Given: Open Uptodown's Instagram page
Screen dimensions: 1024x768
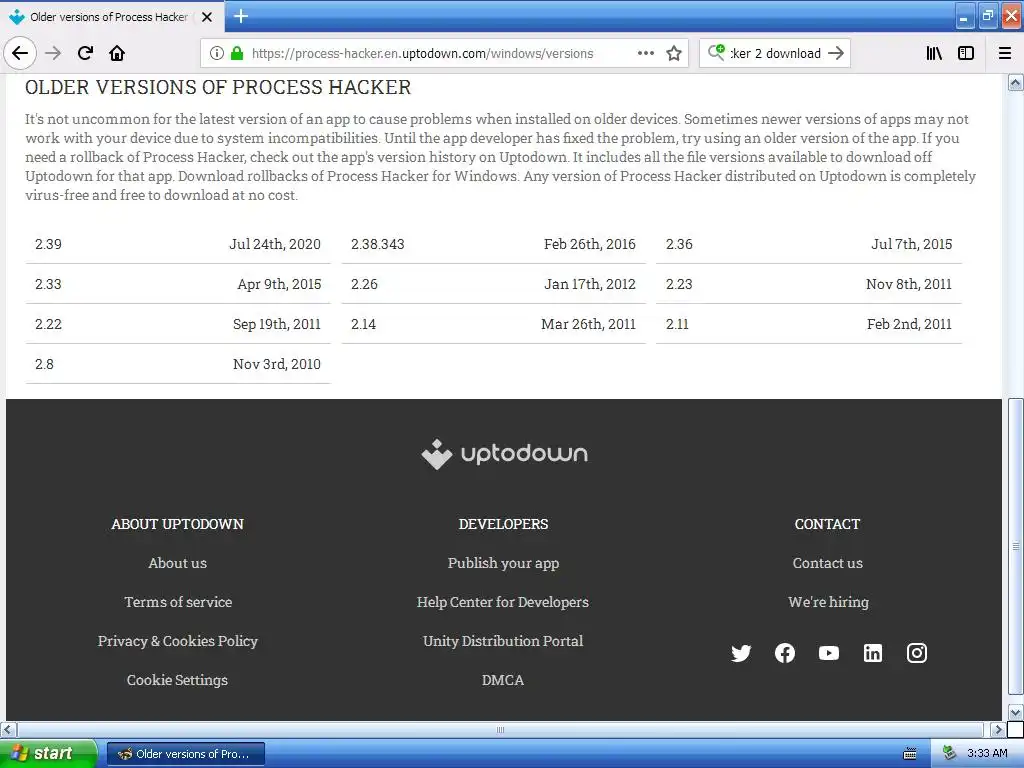Looking at the screenshot, I should point(917,653).
